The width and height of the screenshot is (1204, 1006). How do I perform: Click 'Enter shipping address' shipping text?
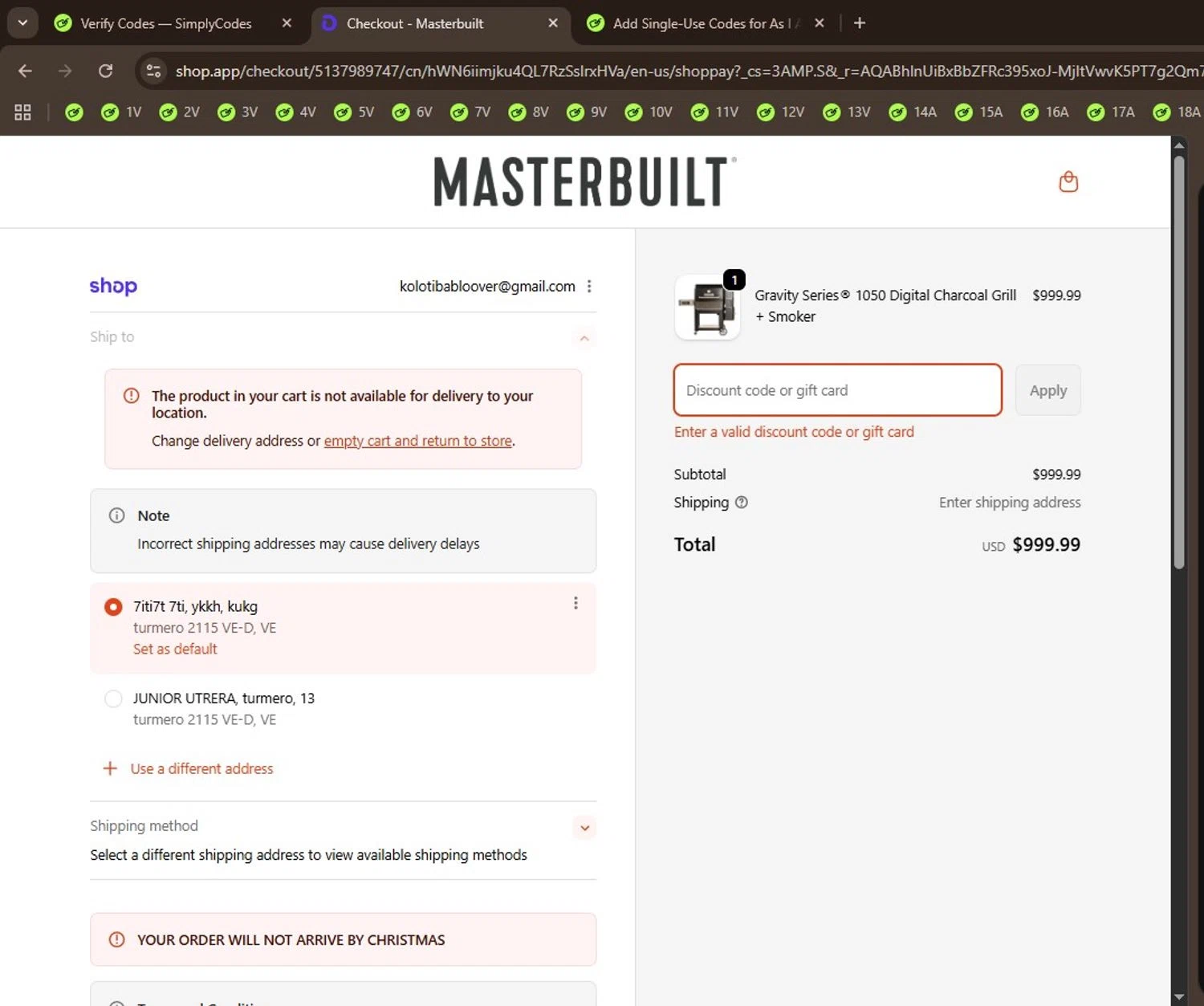(x=1010, y=503)
